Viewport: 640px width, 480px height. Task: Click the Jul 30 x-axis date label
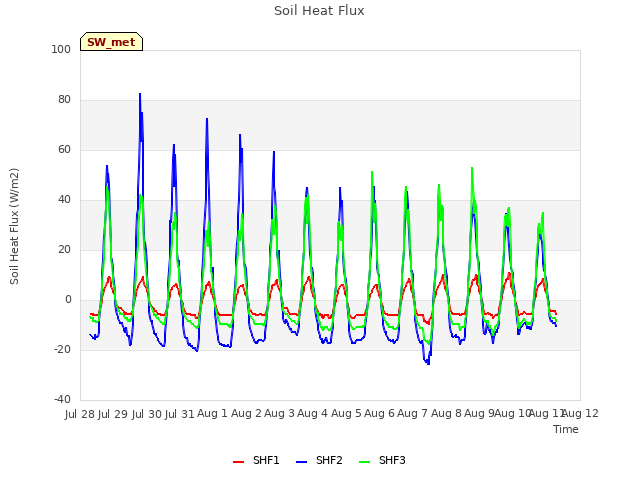click(x=147, y=414)
